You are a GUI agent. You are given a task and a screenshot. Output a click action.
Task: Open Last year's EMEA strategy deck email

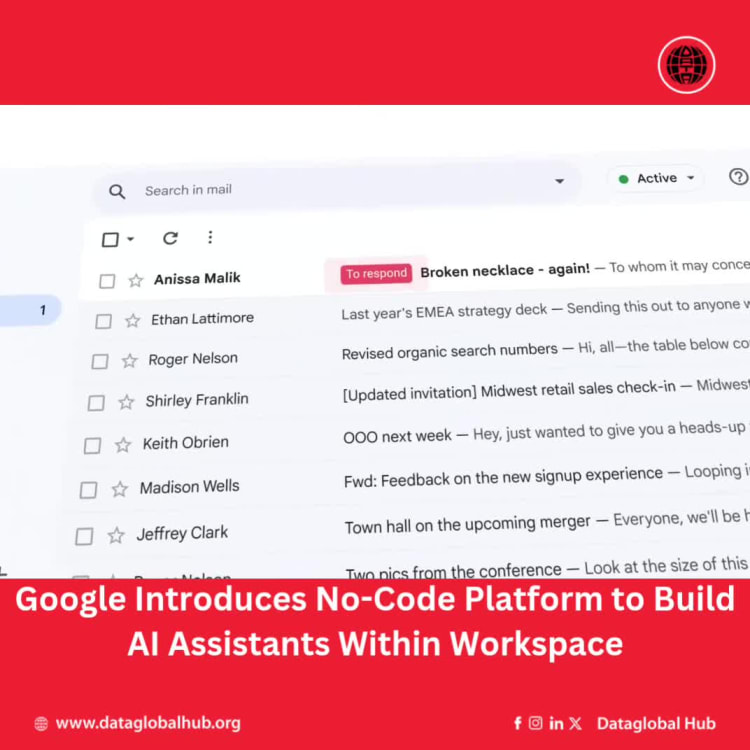click(x=444, y=312)
